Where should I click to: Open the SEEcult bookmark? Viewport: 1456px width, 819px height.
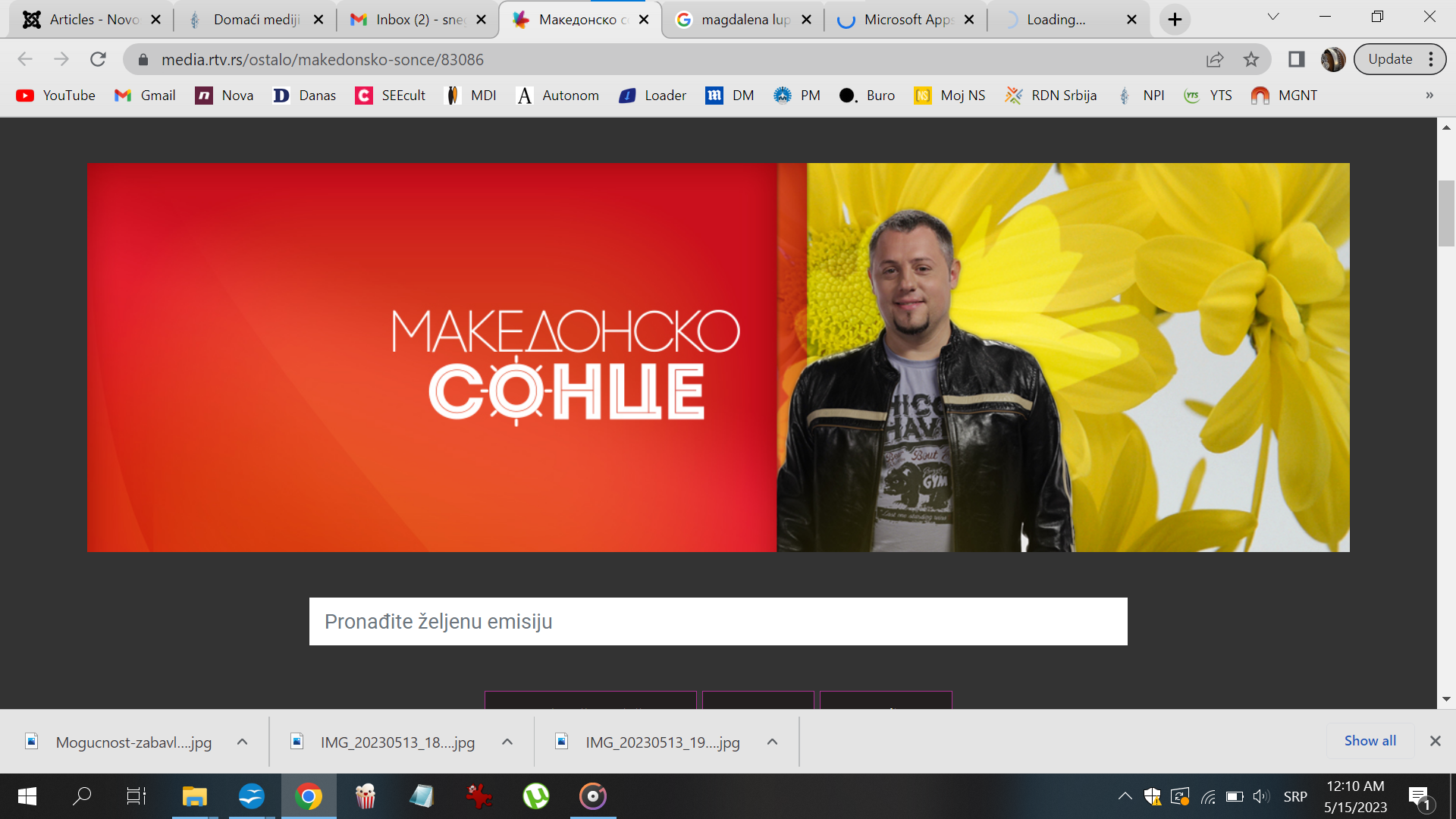[x=391, y=96]
